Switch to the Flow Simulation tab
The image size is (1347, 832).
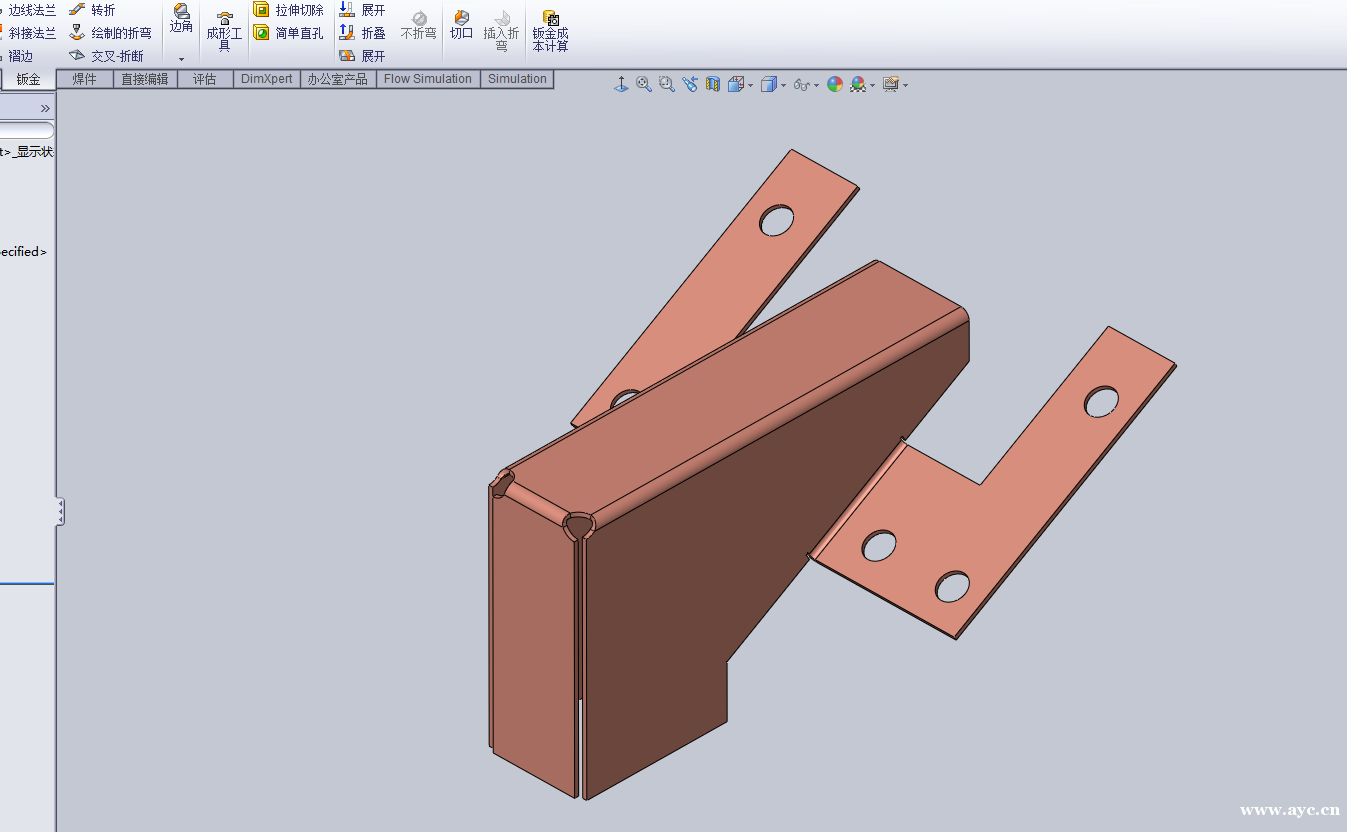pos(428,79)
